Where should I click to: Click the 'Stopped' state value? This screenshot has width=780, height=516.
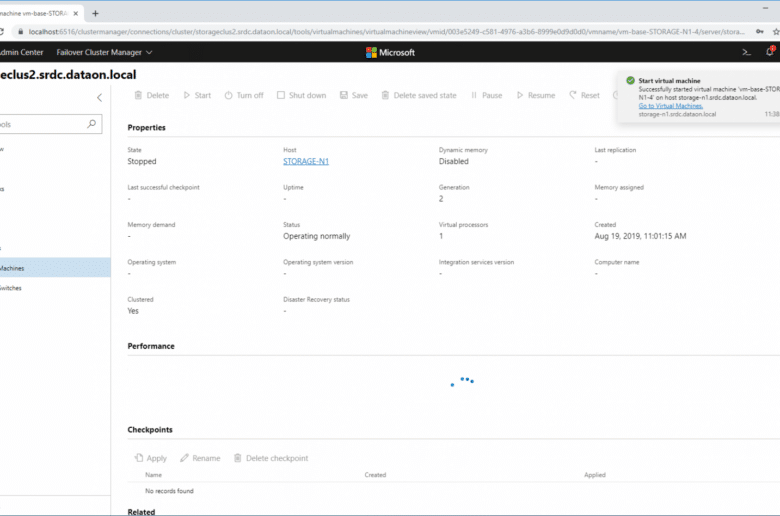[x=142, y=161]
